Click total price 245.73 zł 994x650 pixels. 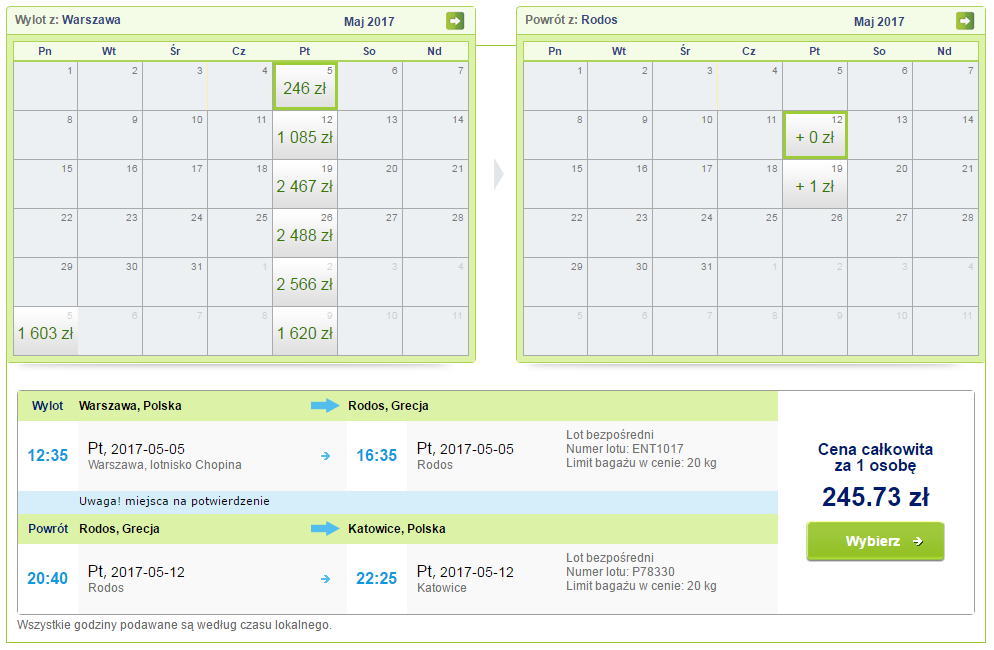pos(875,497)
